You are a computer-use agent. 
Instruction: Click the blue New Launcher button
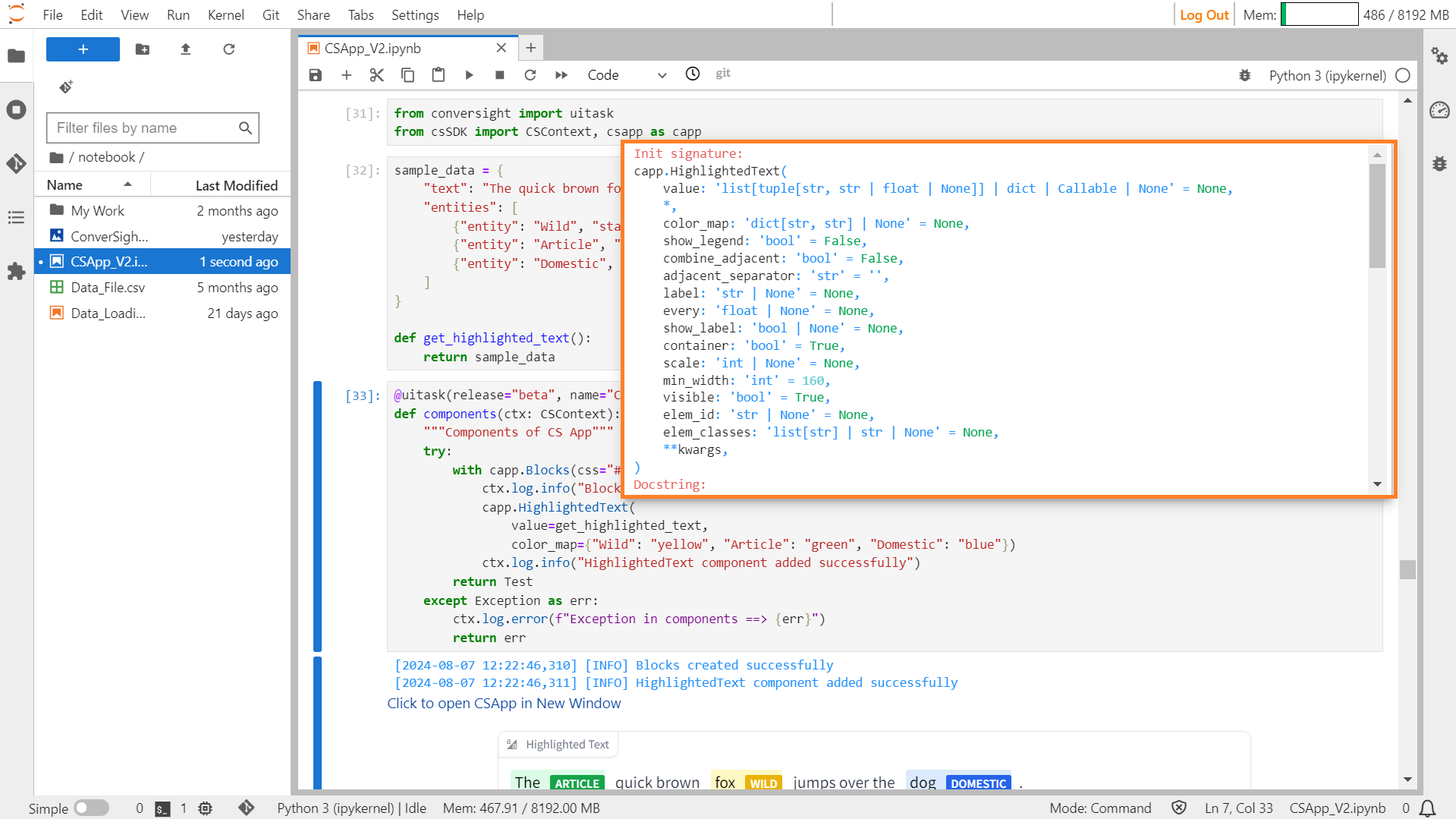[x=83, y=49]
